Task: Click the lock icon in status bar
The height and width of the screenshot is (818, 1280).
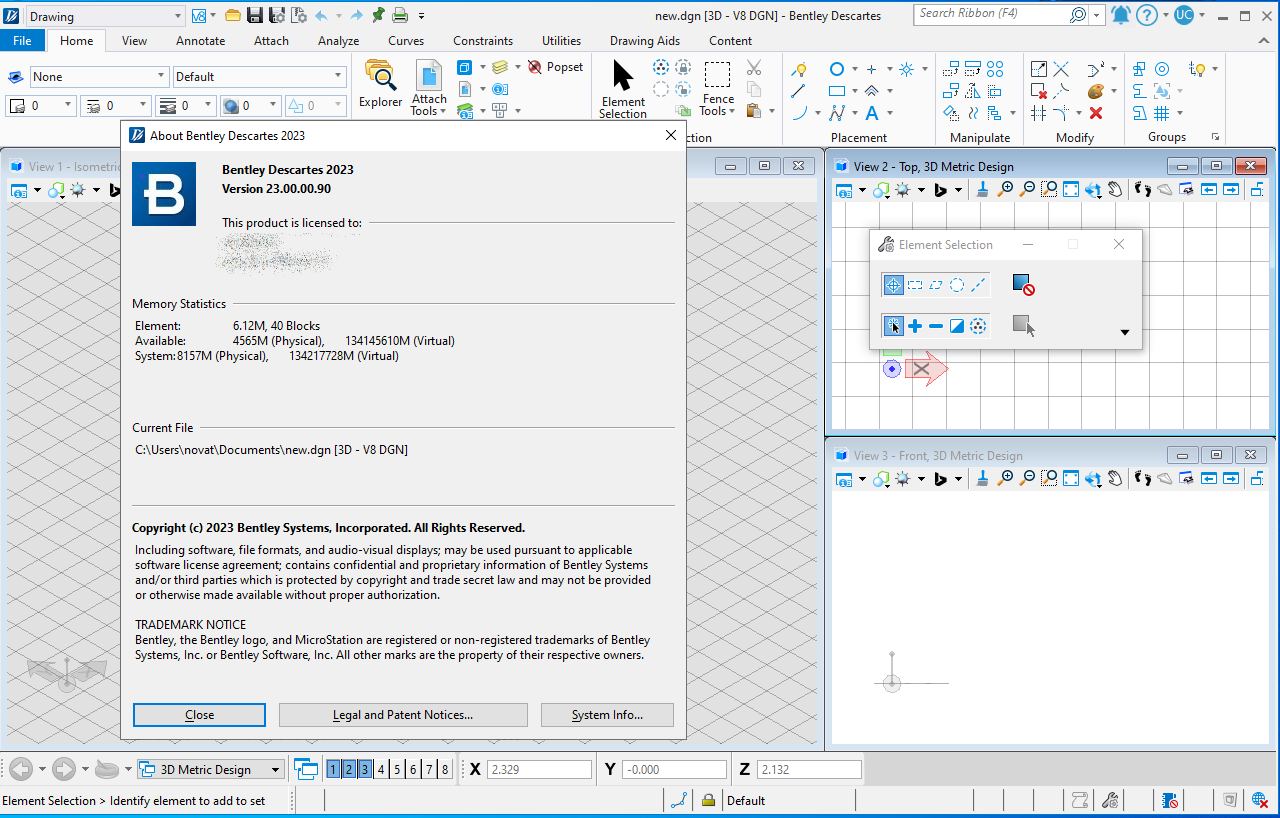Action: [708, 800]
